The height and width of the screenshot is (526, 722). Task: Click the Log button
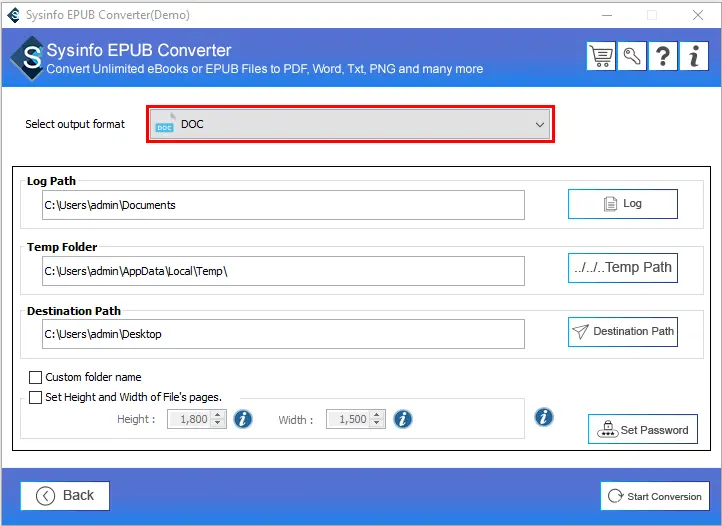(623, 204)
